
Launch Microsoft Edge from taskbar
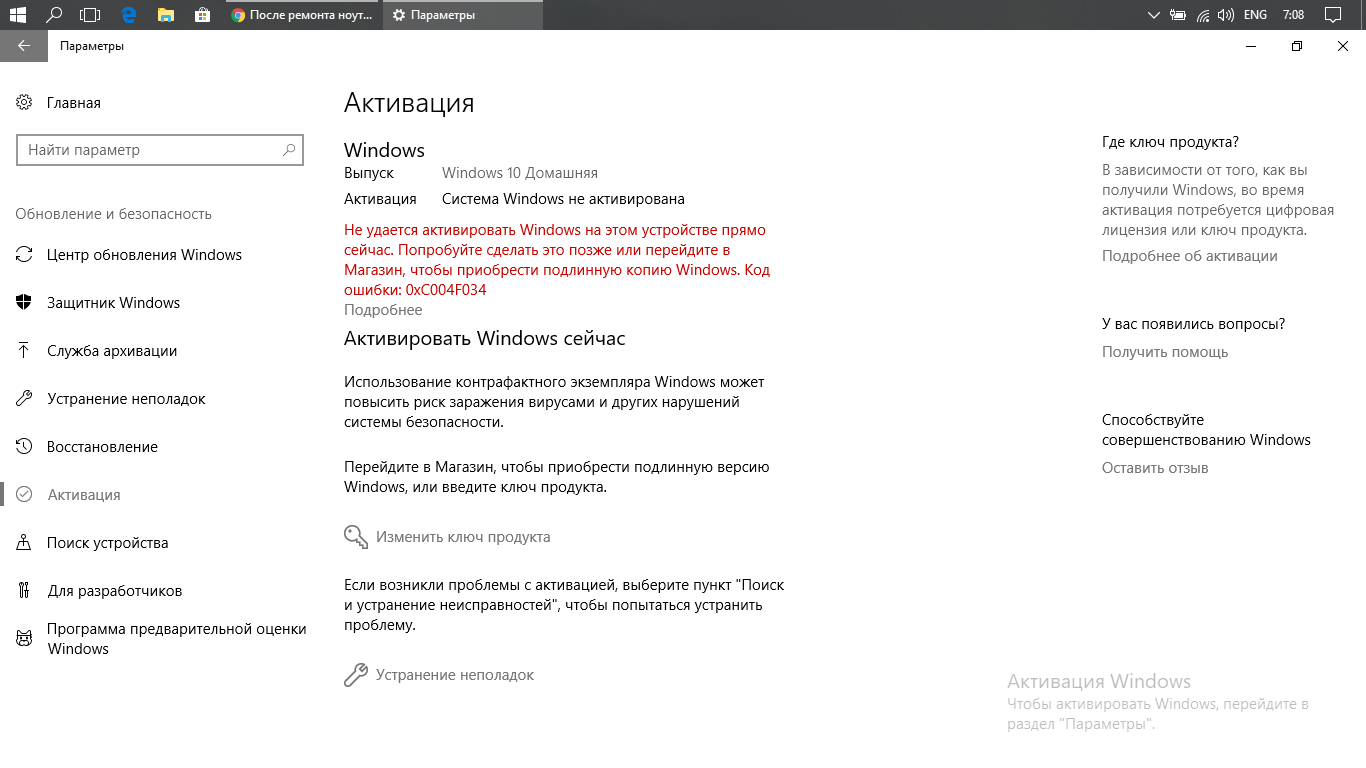(128, 15)
